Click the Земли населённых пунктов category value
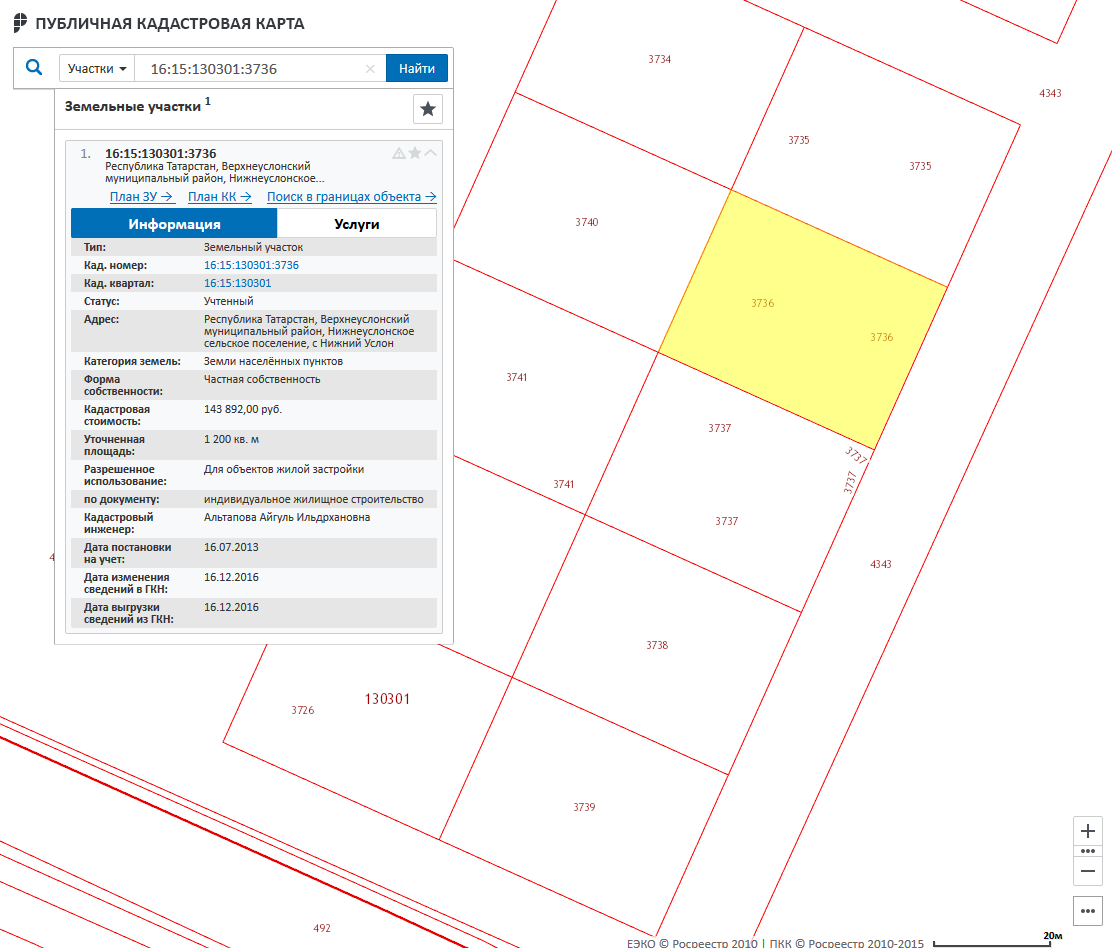The image size is (1112, 948). (x=273, y=362)
